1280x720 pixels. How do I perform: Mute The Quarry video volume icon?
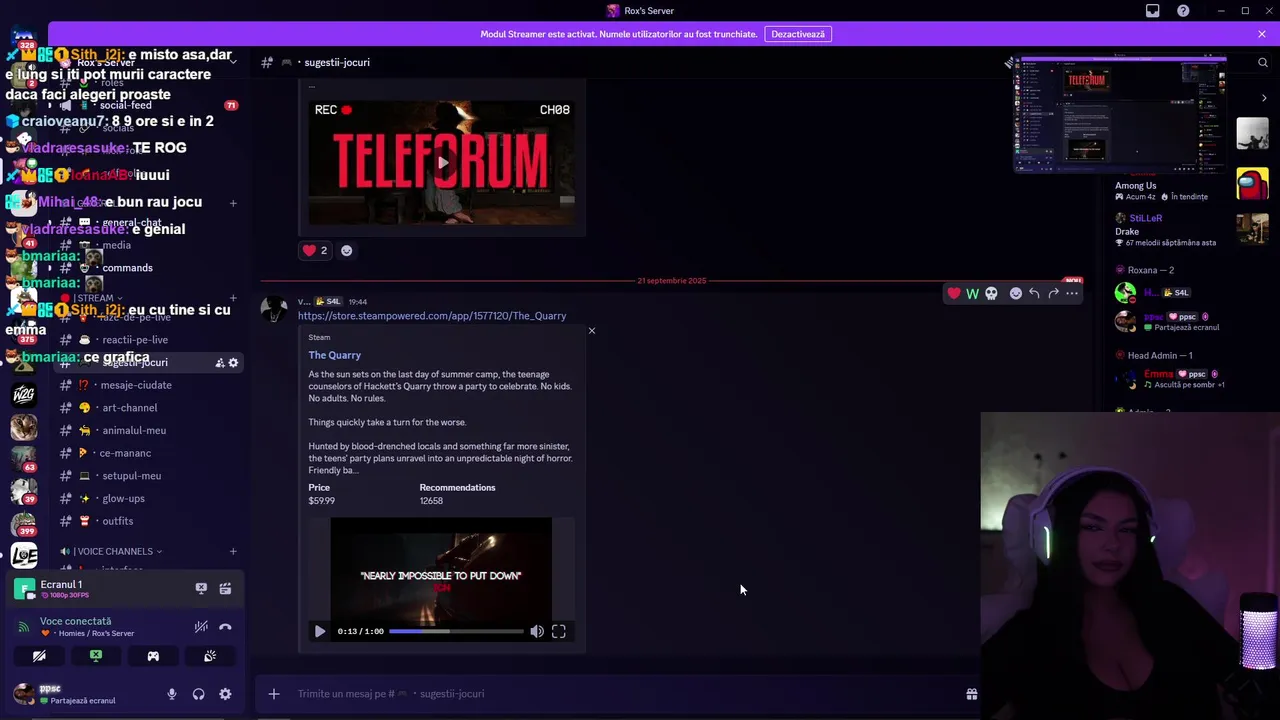537,631
